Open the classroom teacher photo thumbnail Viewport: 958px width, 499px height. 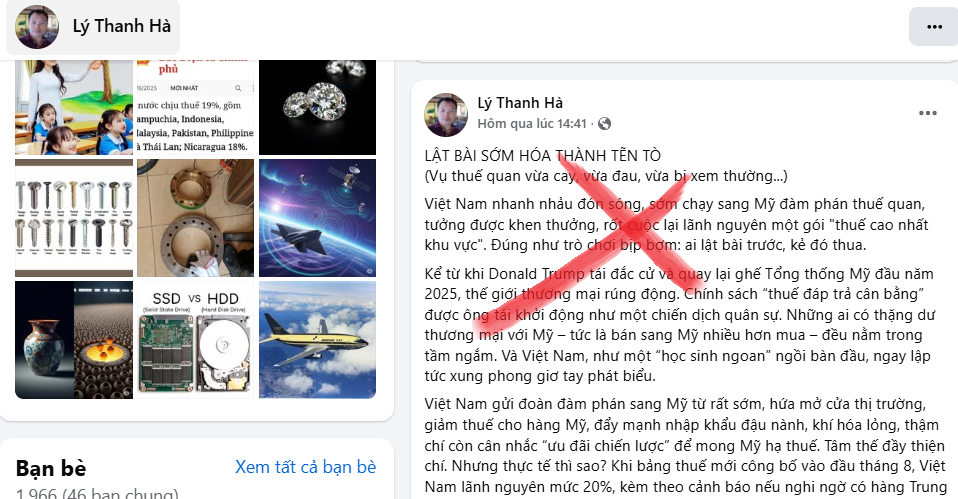click(x=74, y=107)
